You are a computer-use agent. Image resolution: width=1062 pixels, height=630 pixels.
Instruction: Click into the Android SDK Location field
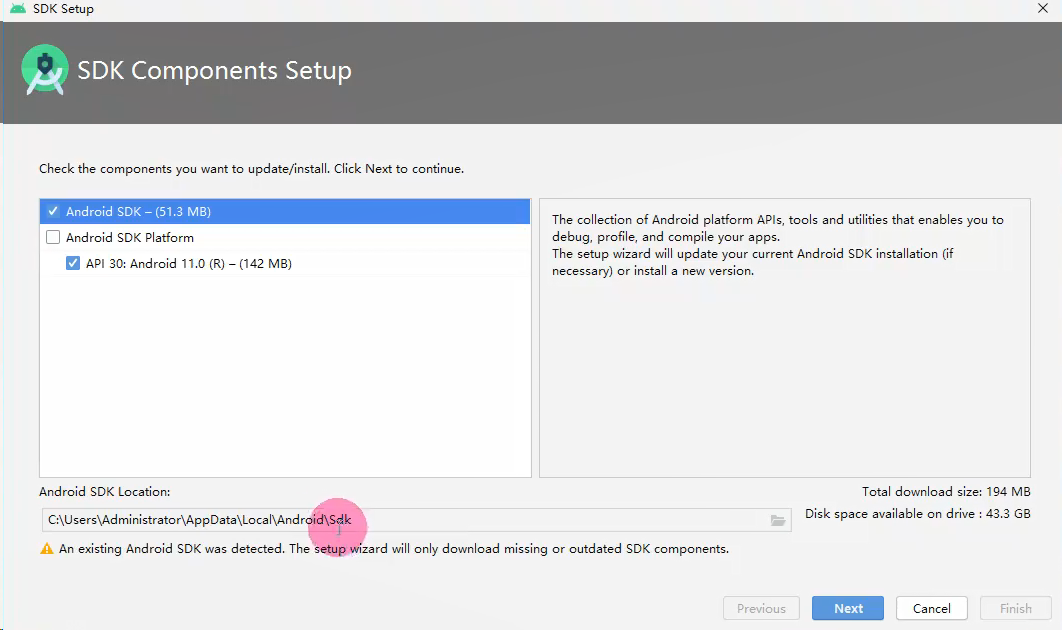coord(416,520)
